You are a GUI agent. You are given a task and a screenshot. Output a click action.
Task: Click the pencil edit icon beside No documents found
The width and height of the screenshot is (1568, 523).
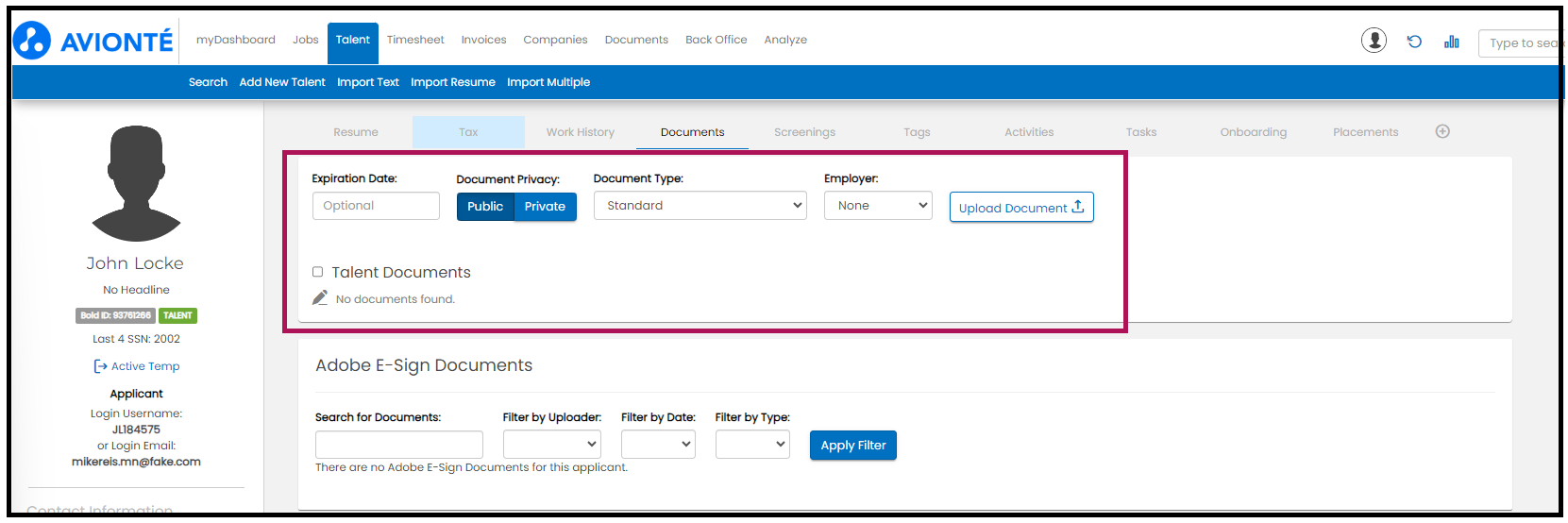(x=320, y=298)
